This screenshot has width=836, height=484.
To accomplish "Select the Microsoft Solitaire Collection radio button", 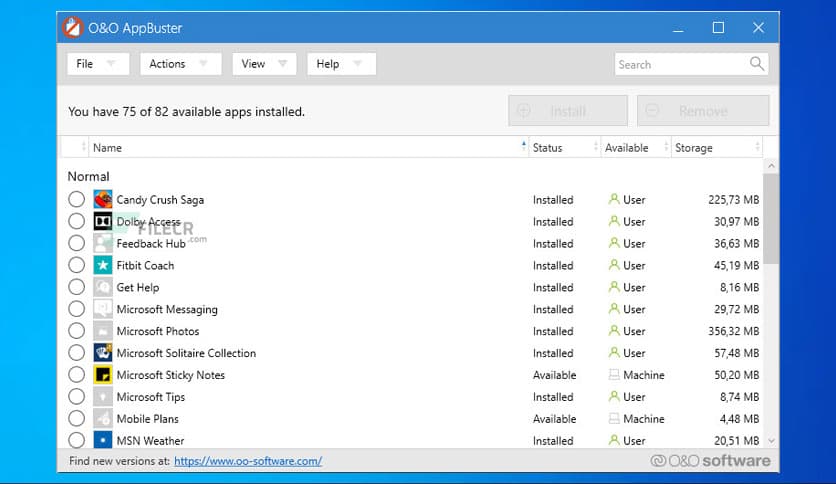I will (x=76, y=352).
